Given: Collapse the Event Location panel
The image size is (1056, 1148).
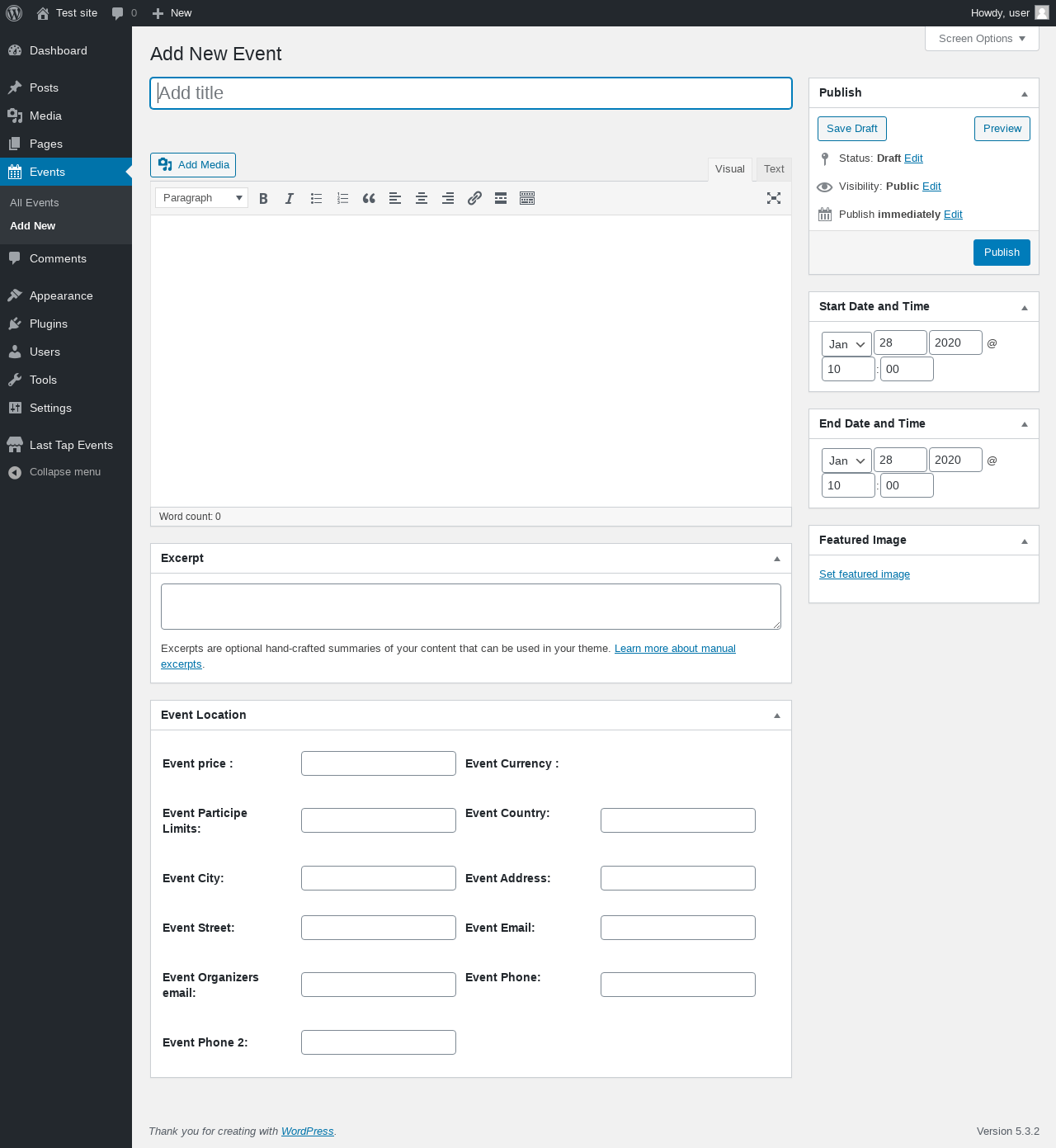Looking at the screenshot, I should pos(777,716).
